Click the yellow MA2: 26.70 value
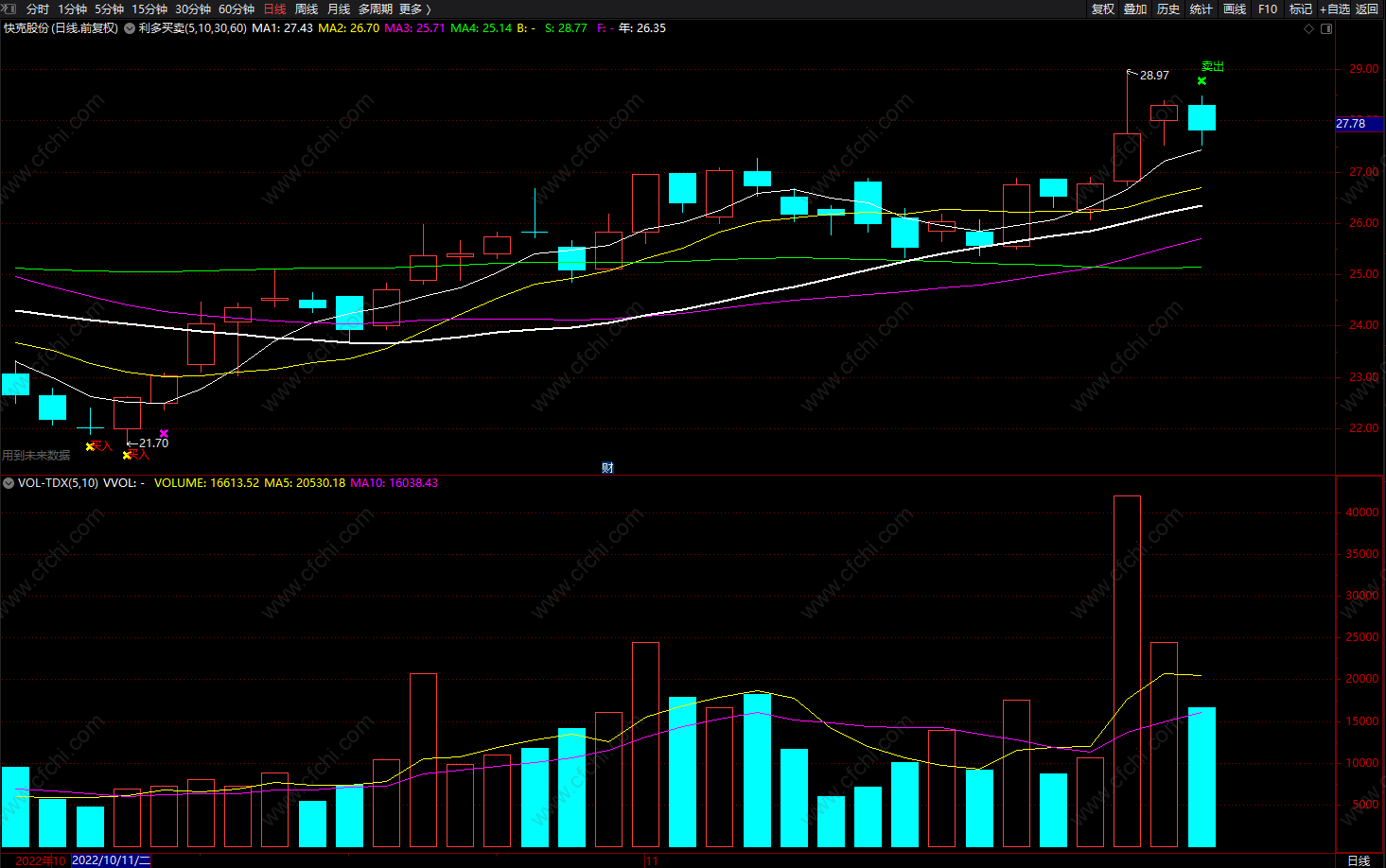 348,28
